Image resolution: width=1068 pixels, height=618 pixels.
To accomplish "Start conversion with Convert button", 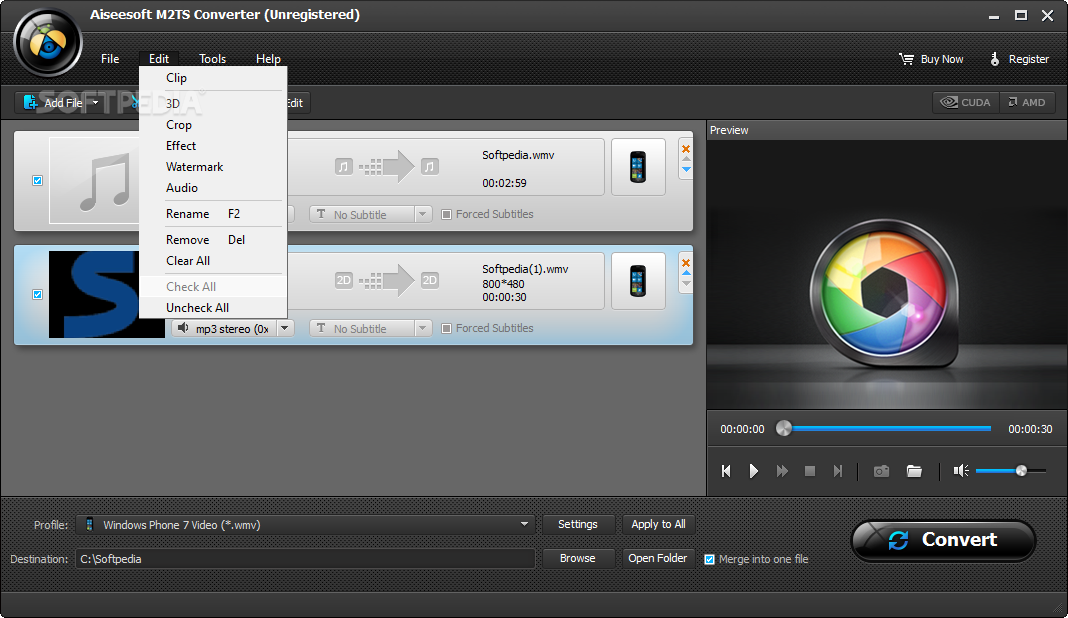I will pyautogui.click(x=943, y=540).
